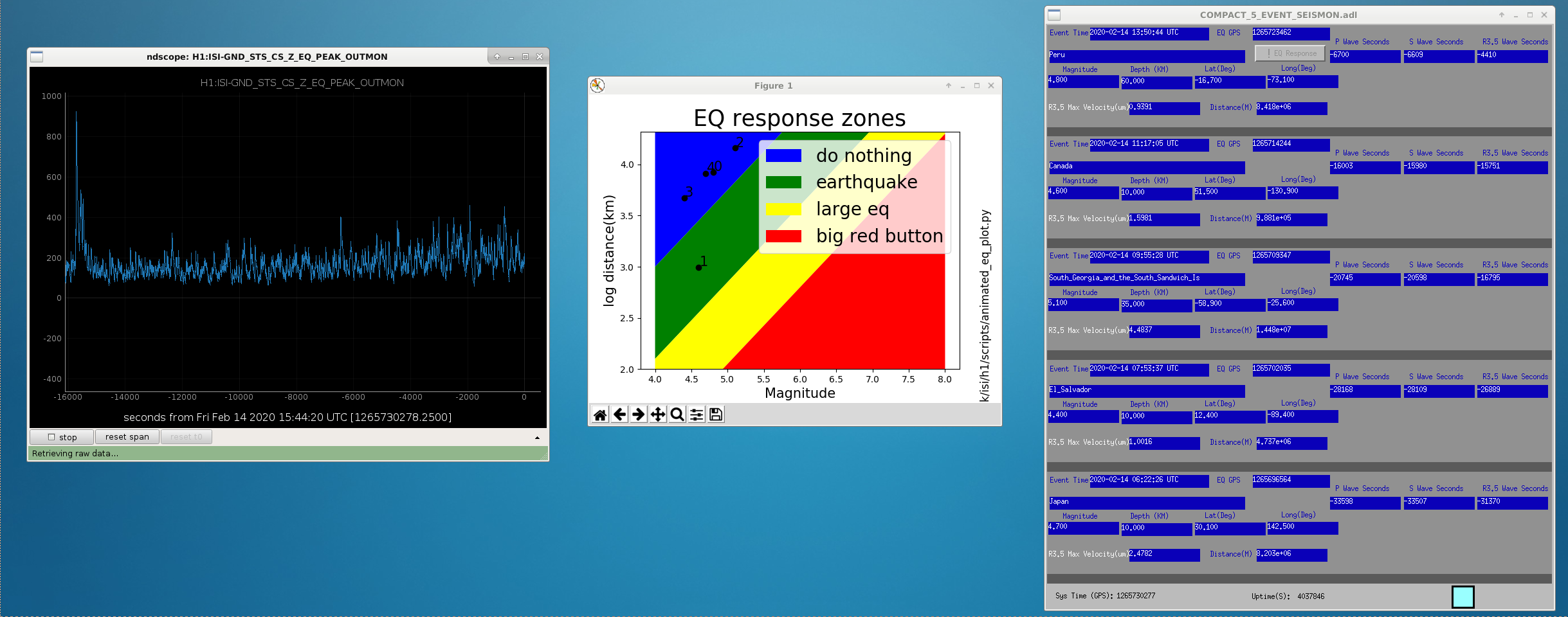Screen dimensions: 1568x617
Task: Open matplotlib window menu icon in Figure 1
Action: click(x=597, y=85)
